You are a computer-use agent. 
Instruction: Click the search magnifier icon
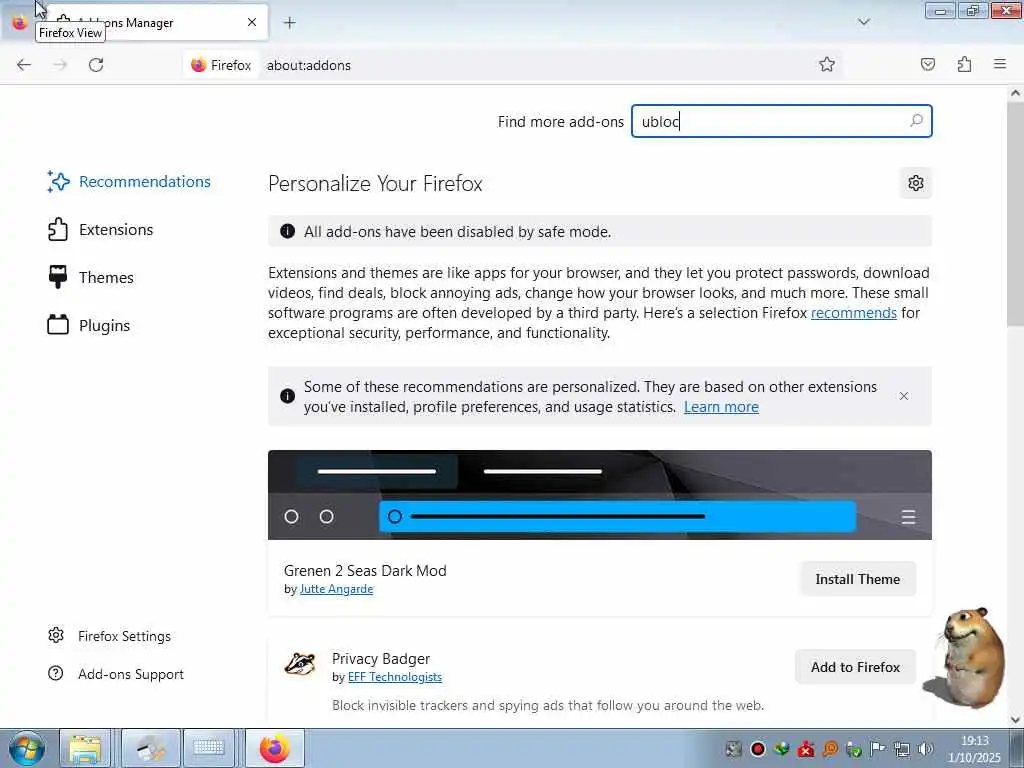coord(916,121)
